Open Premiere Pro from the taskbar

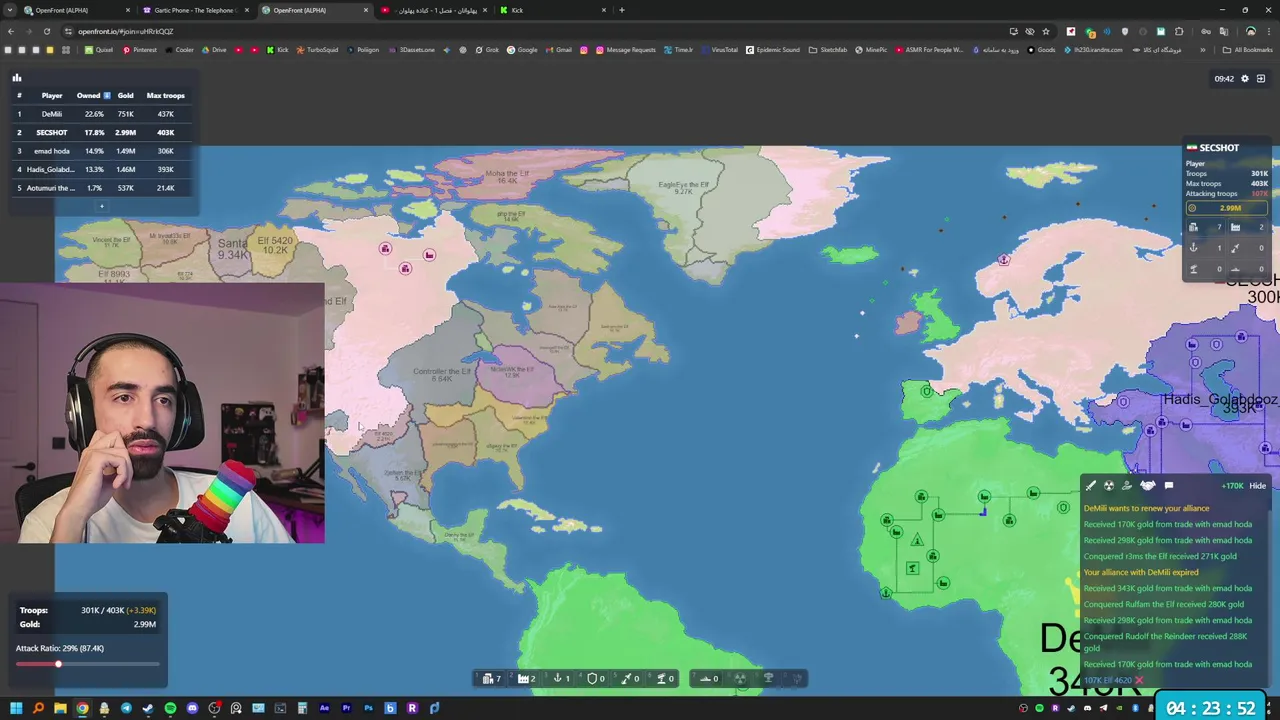pos(346,708)
